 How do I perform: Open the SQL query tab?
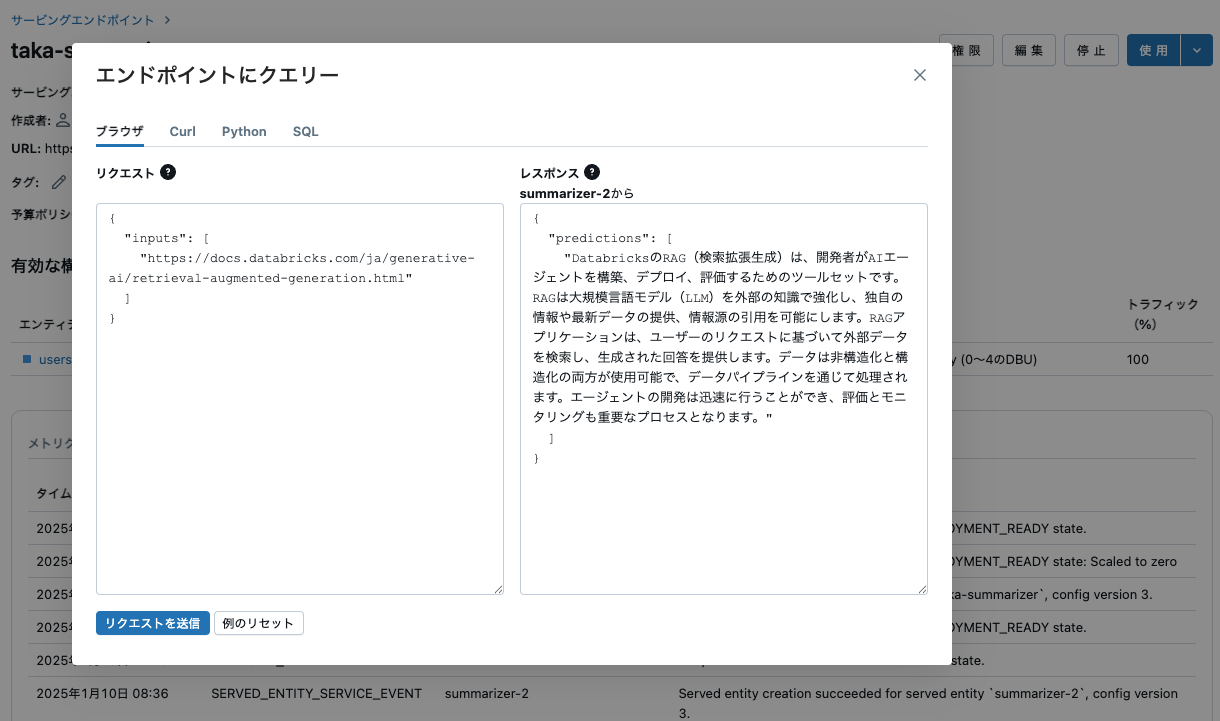click(x=305, y=131)
